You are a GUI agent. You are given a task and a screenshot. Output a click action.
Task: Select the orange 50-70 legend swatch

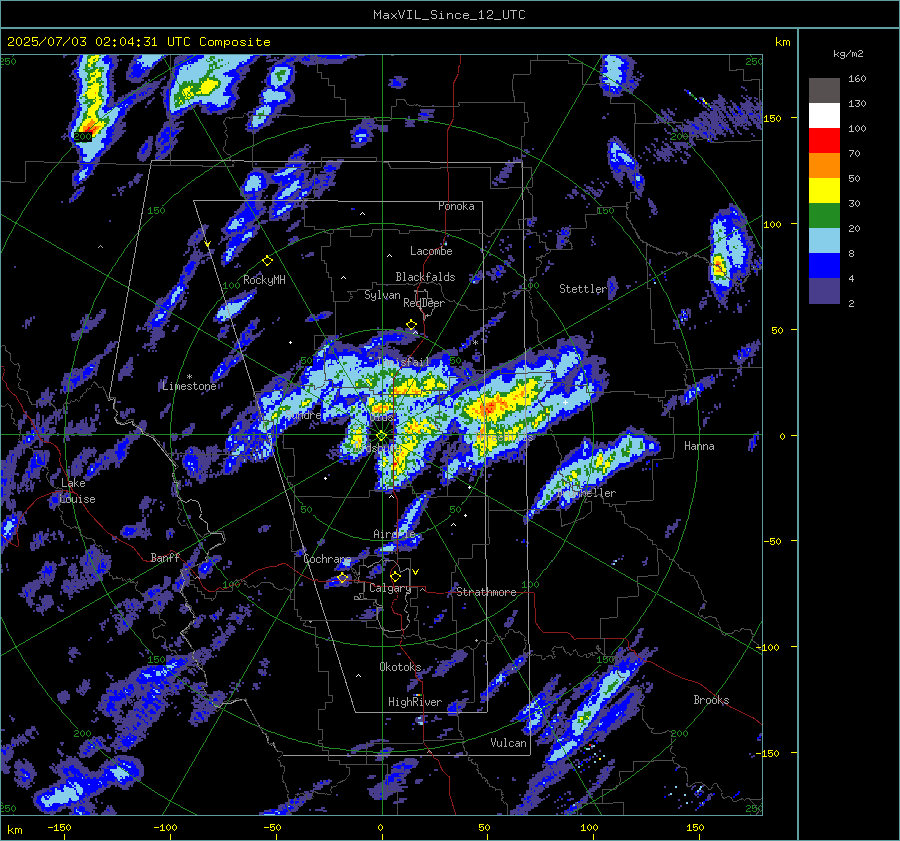pos(824,166)
